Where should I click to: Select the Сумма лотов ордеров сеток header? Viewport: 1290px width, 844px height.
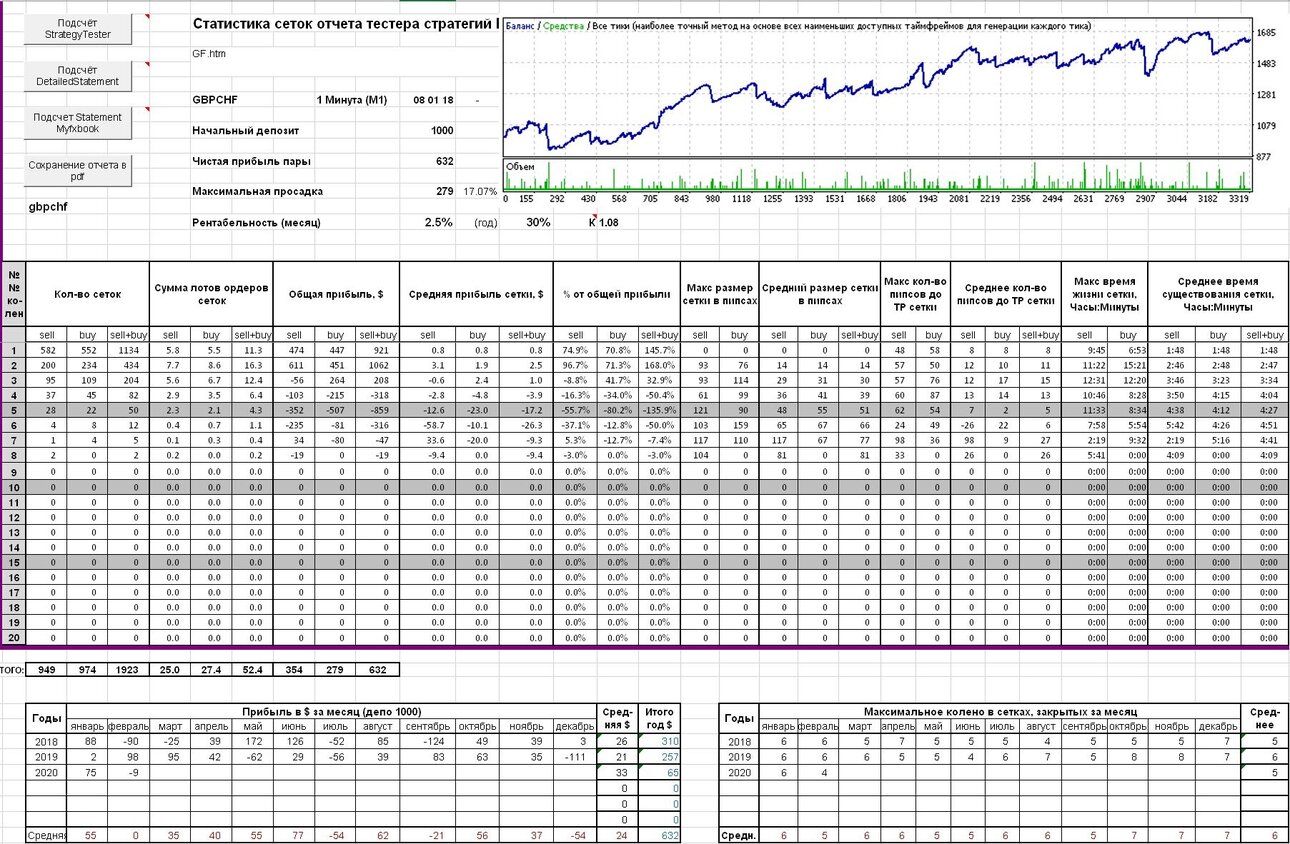(x=211, y=295)
